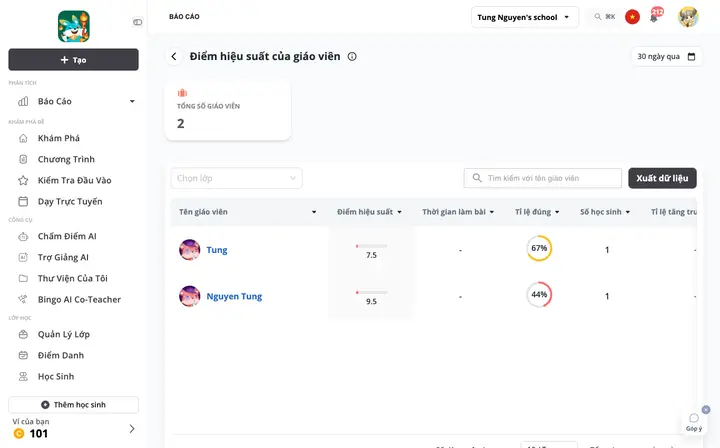Click the coin icon in wallet
Viewport: 720px width, 448px height.
pos(18,433)
